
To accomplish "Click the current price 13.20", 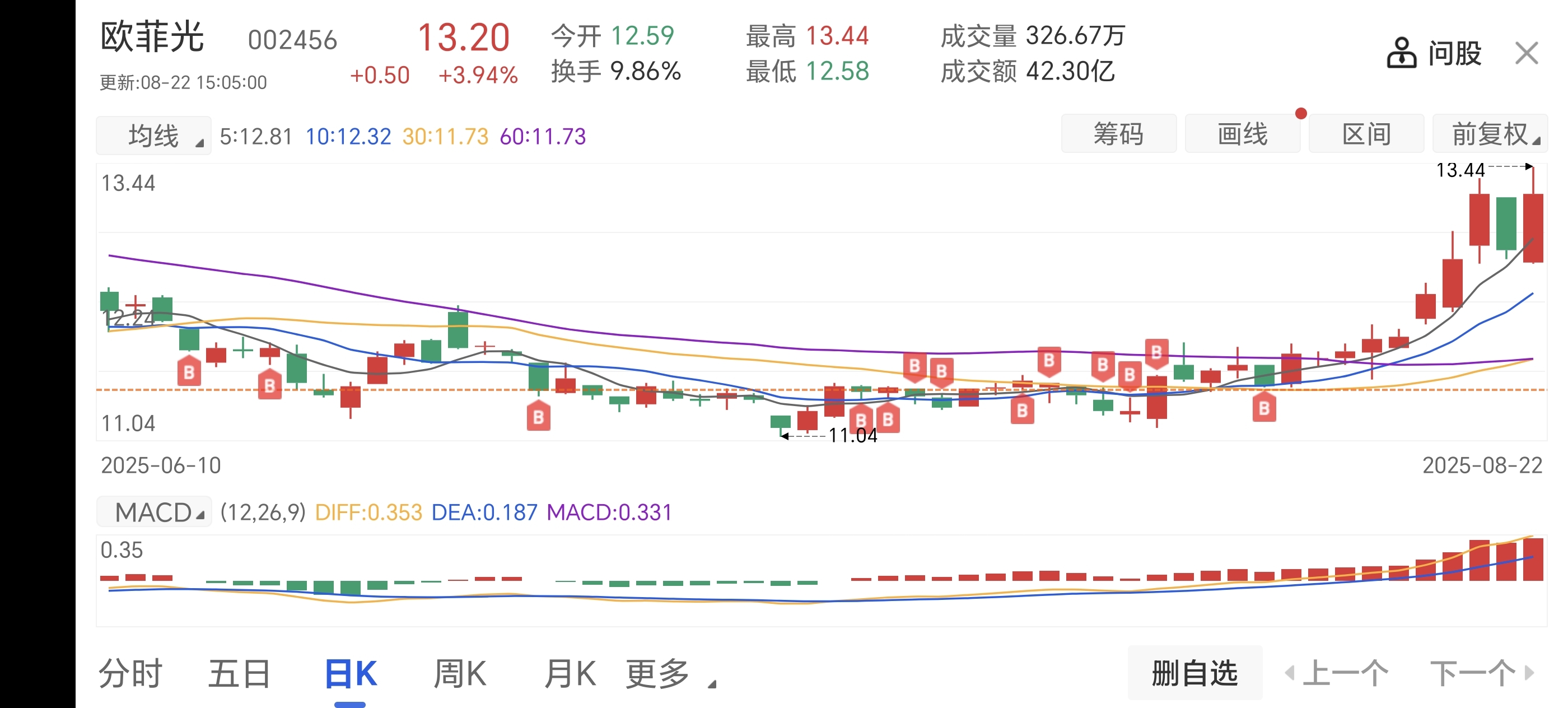I will (463, 37).
